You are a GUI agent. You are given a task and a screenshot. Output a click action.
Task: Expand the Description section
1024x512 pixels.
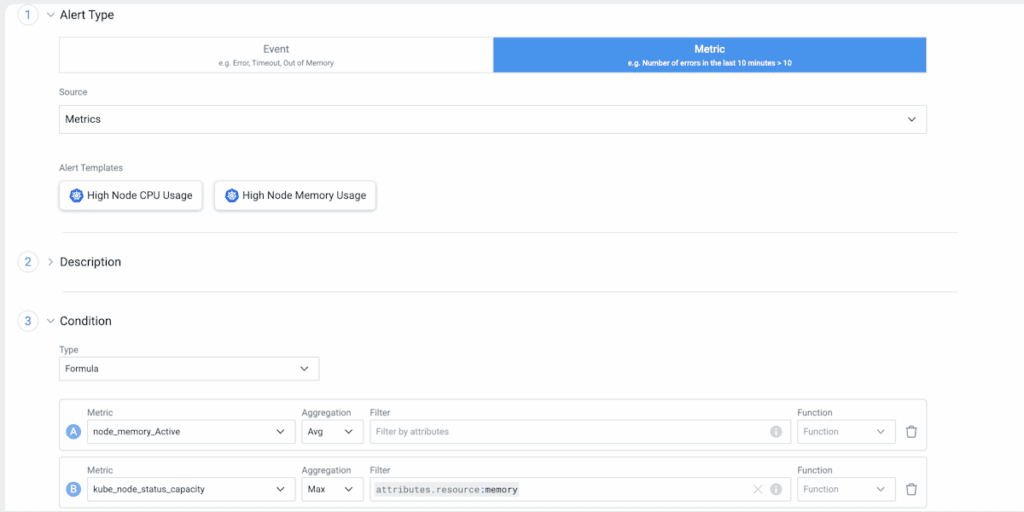(50, 262)
